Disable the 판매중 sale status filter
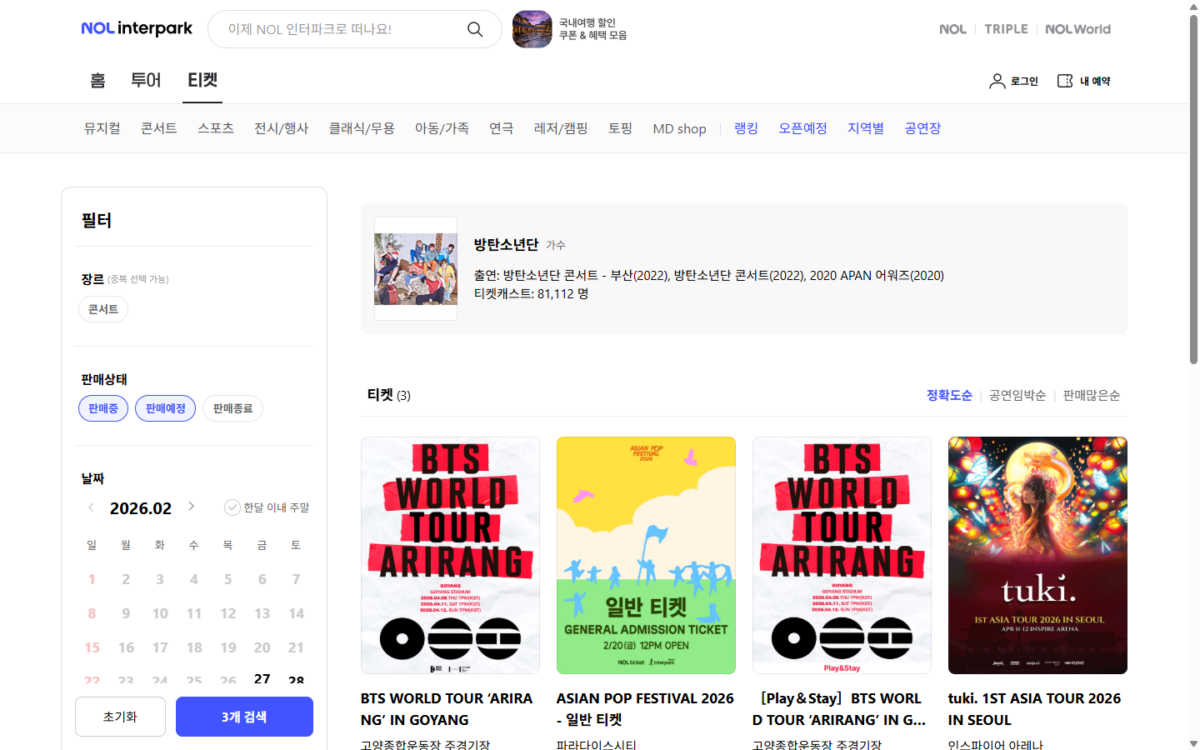This screenshot has width=1200, height=750. coord(103,408)
